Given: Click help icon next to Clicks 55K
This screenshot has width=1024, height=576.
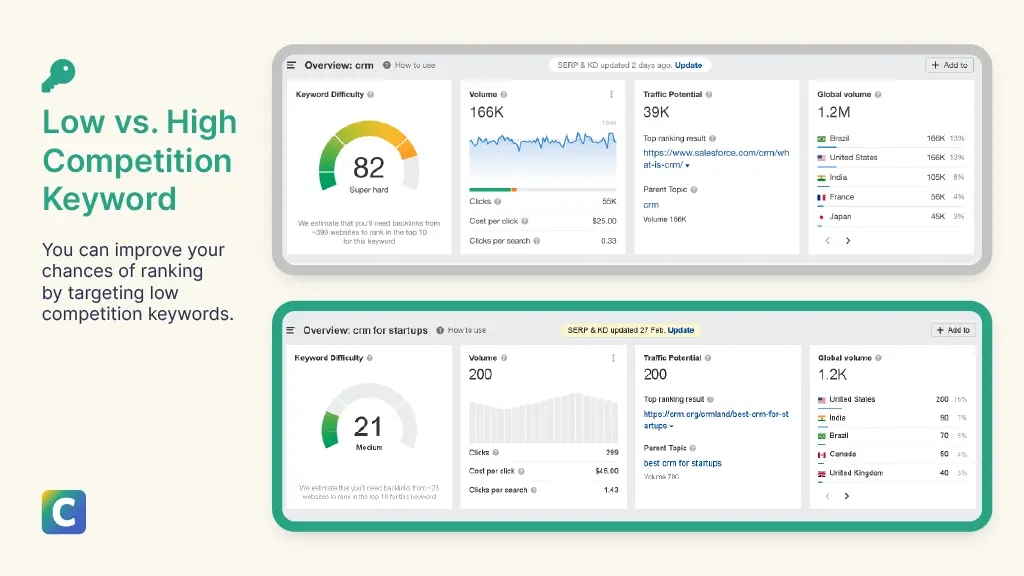Looking at the screenshot, I should pyautogui.click(x=498, y=202).
